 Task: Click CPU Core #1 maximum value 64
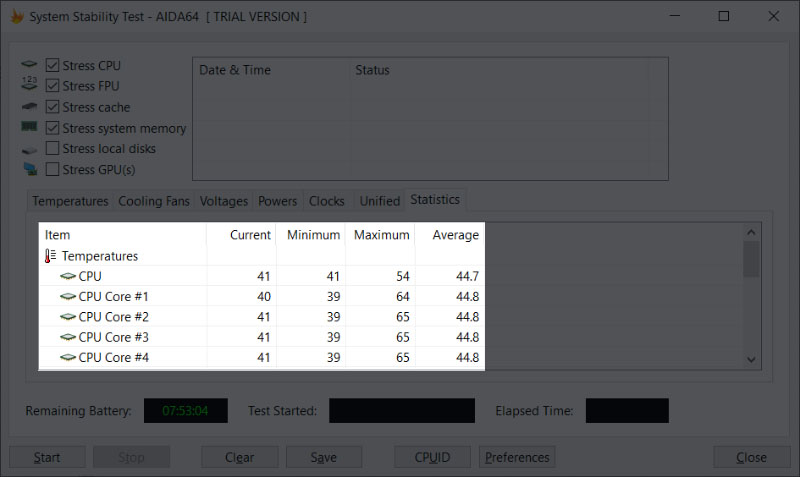(403, 296)
